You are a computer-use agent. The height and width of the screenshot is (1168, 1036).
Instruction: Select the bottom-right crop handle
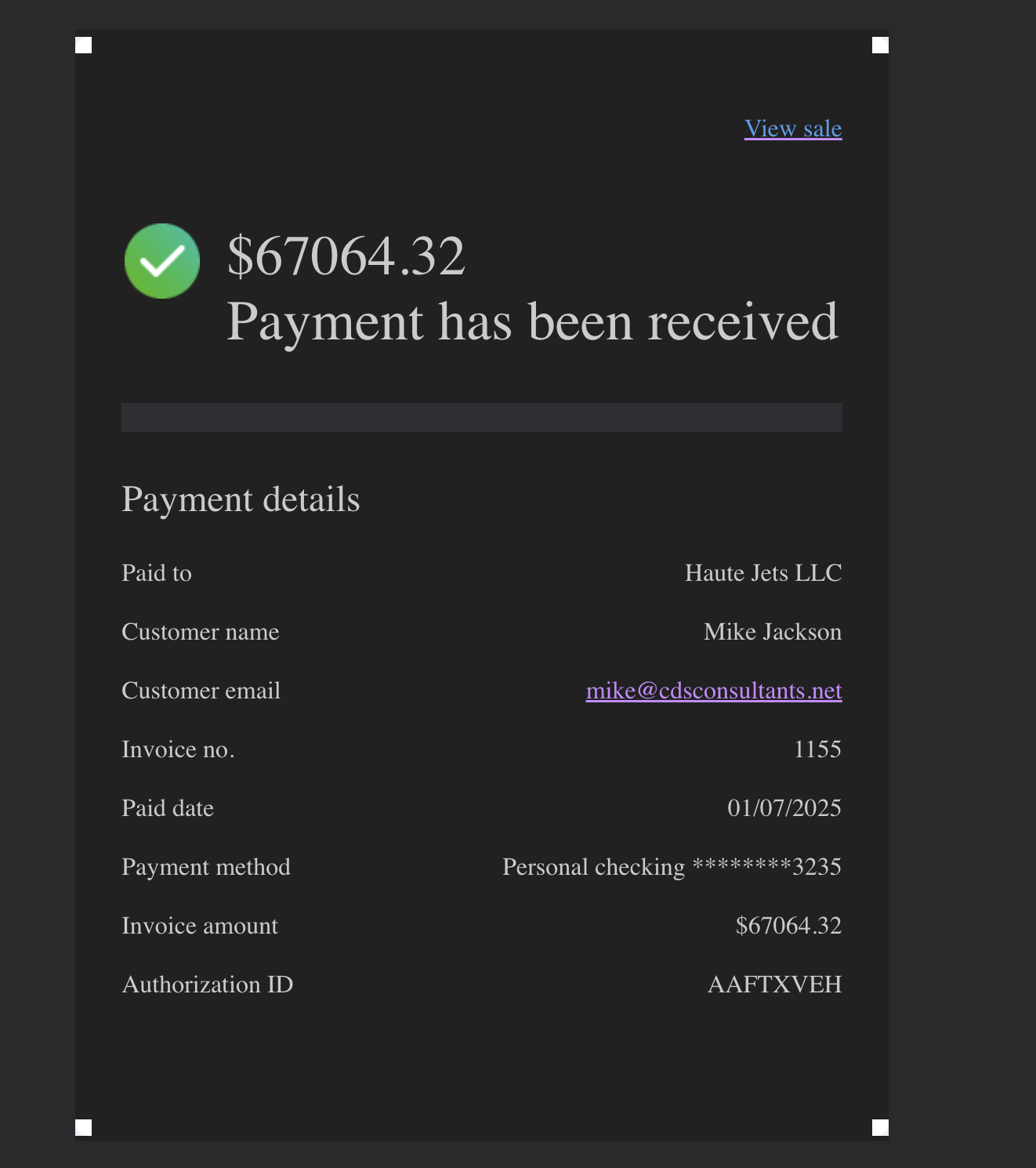(x=880, y=1127)
